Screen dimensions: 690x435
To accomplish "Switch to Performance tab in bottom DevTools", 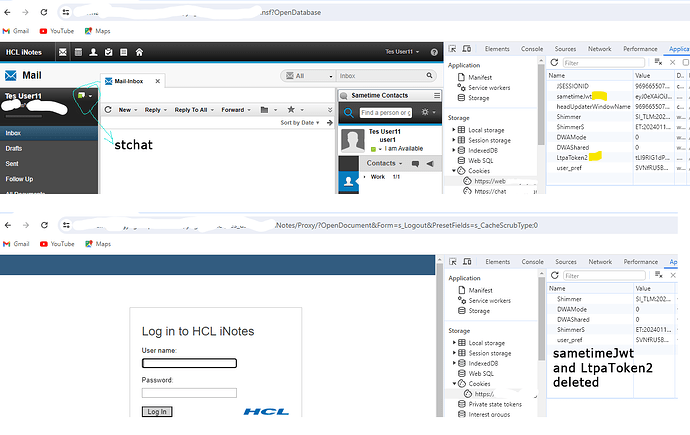I will pos(640,262).
